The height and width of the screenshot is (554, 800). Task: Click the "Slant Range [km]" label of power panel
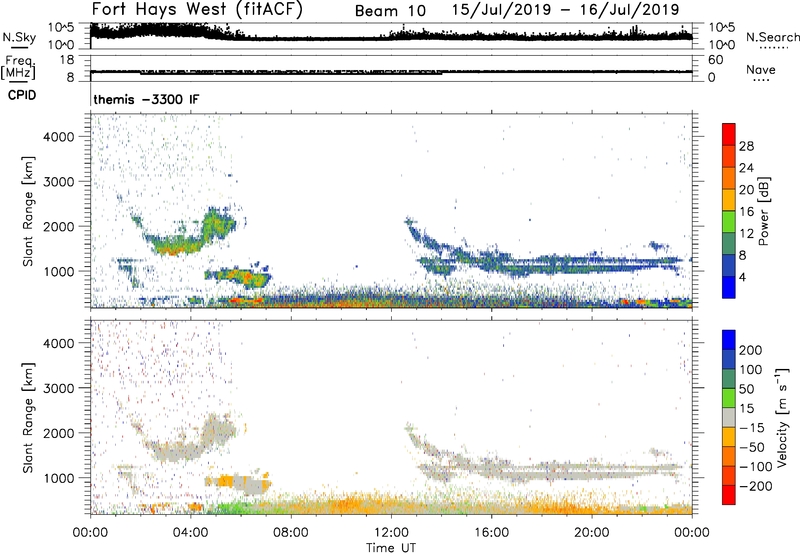tap(28, 211)
